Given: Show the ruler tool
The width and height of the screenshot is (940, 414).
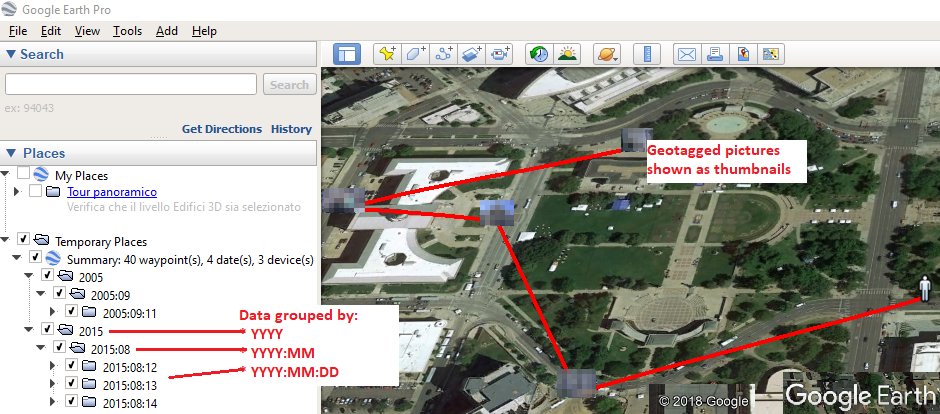Looking at the screenshot, I should pos(647,54).
